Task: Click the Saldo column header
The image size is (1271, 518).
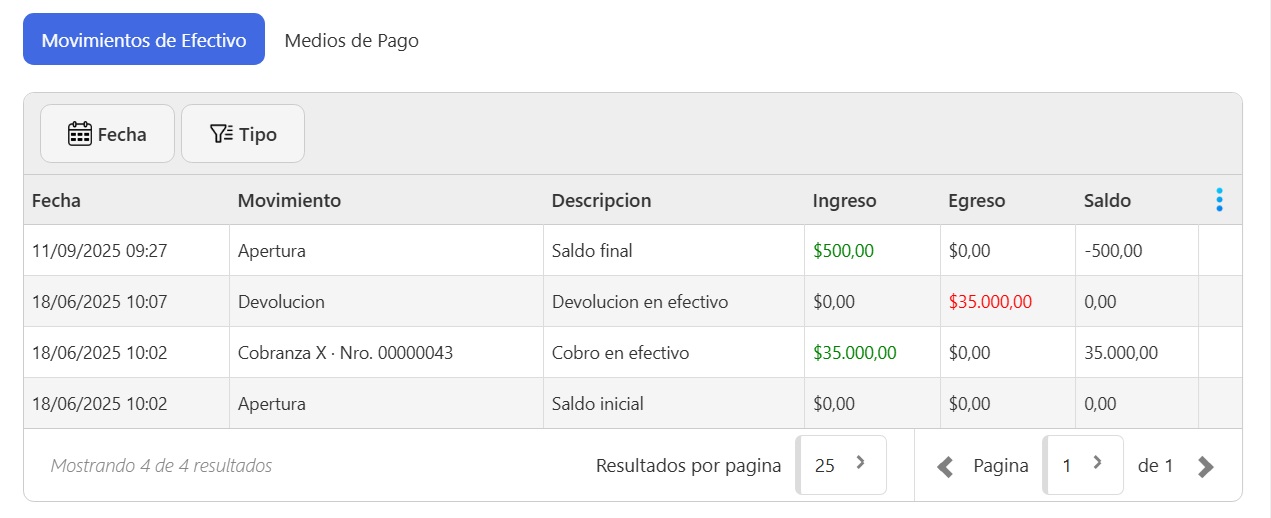Action: (x=1107, y=200)
